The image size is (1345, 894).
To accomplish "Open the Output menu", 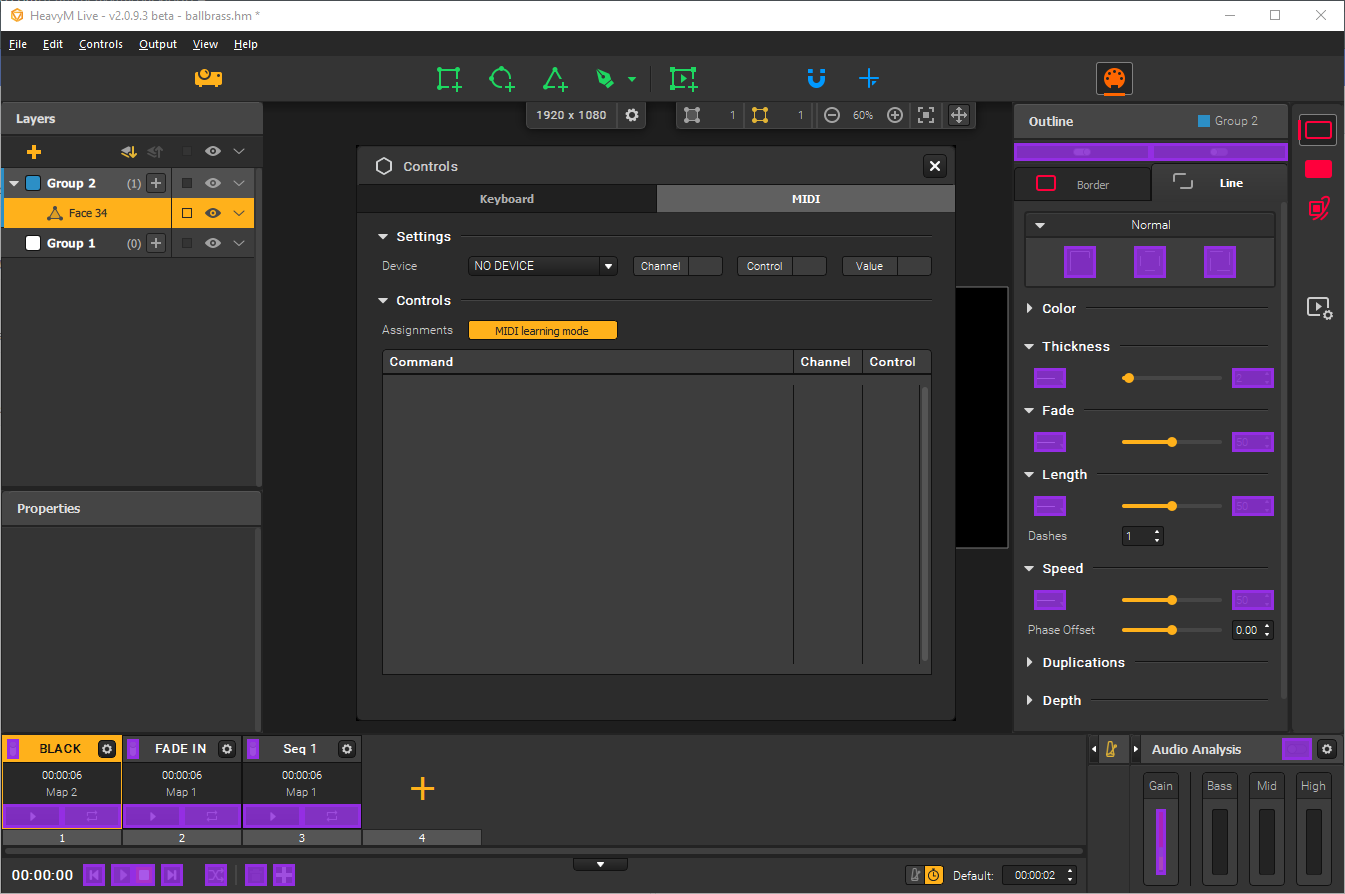I will click(x=157, y=44).
